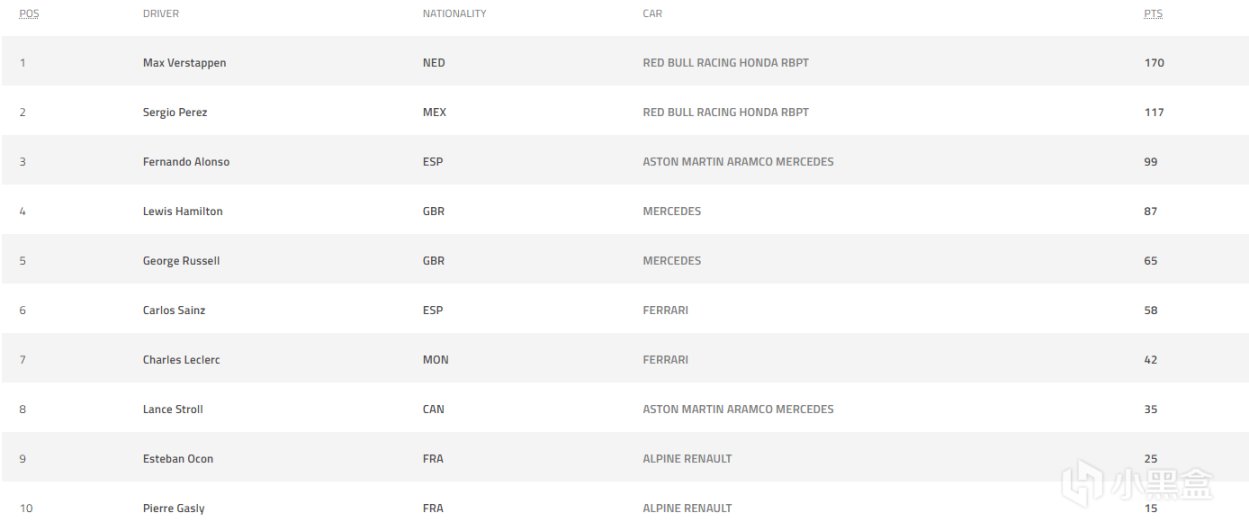Open Max Verstappen's driver link
The width and height of the screenshot is (1249, 522).
tap(184, 63)
